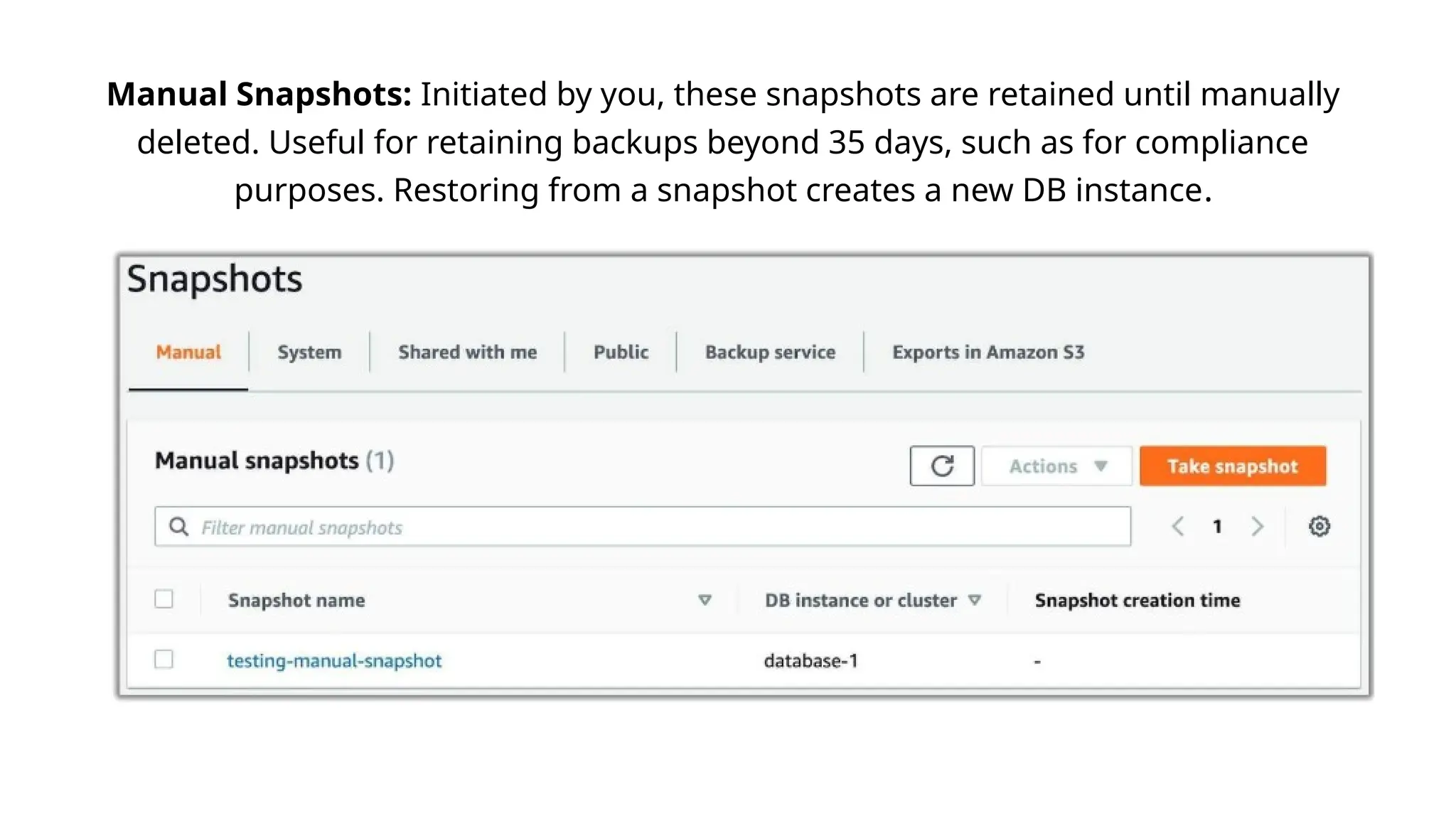Click the Filter manual snapshots field

[654, 527]
